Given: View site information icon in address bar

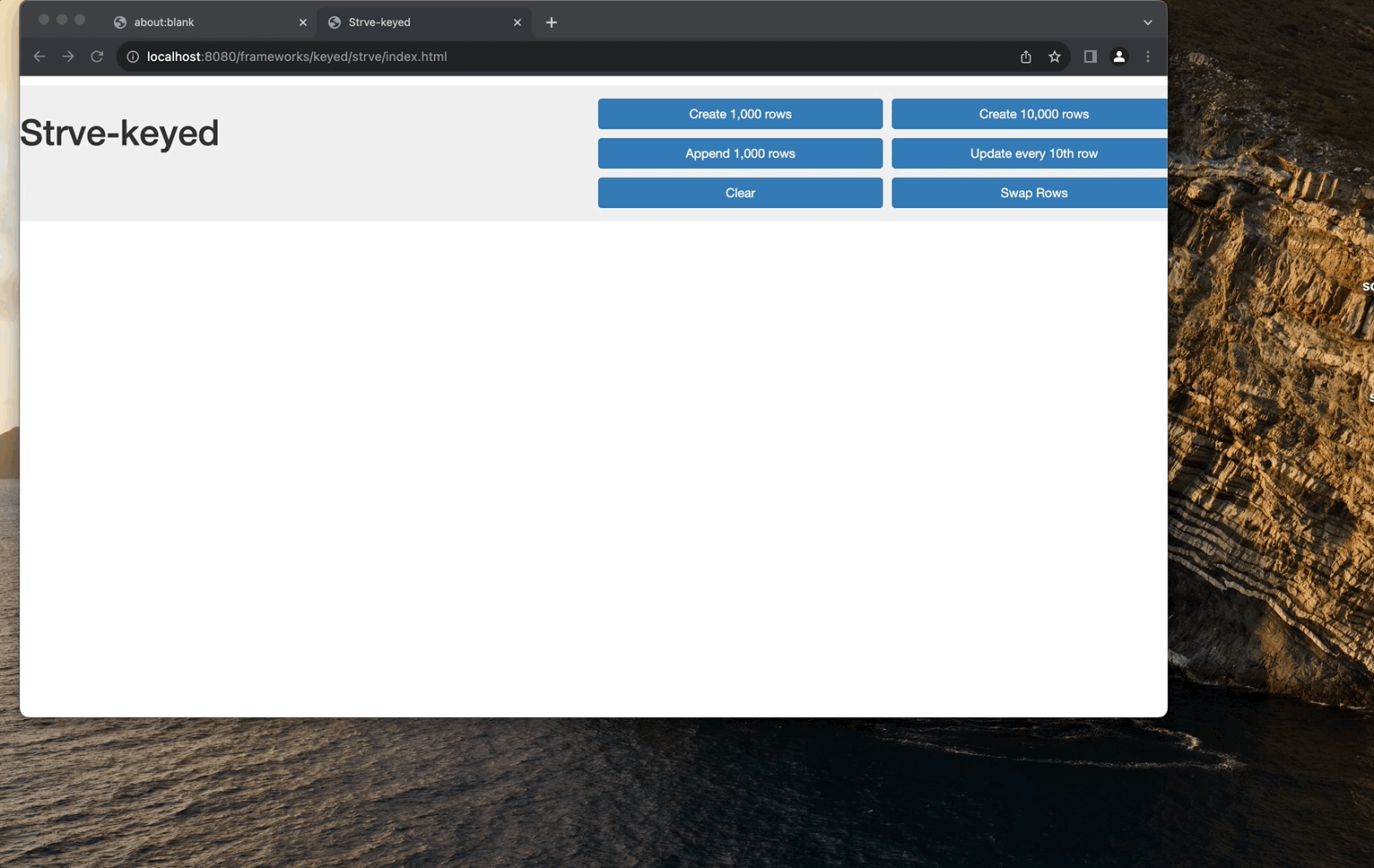Looking at the screenshot, I should click(x=133, y=56).
